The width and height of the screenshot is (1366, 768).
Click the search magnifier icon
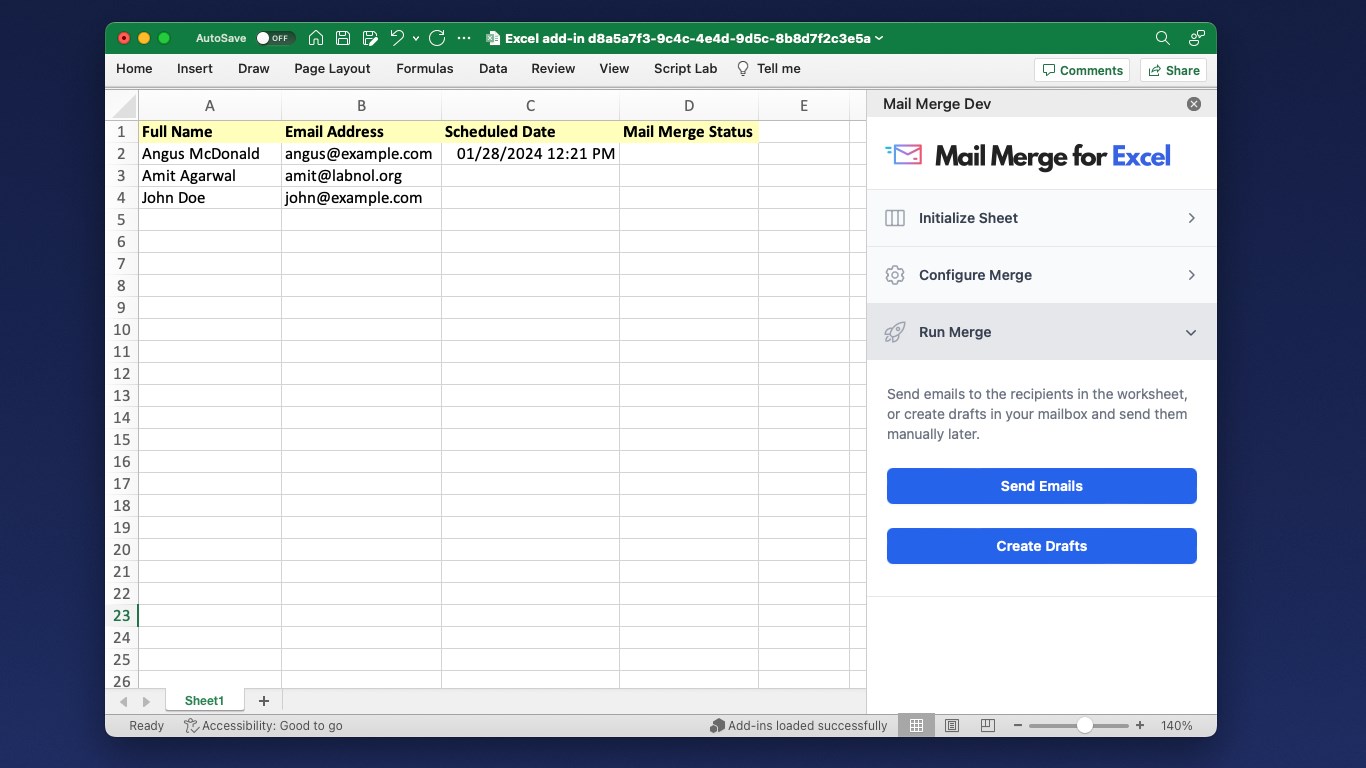[1162, 38]
